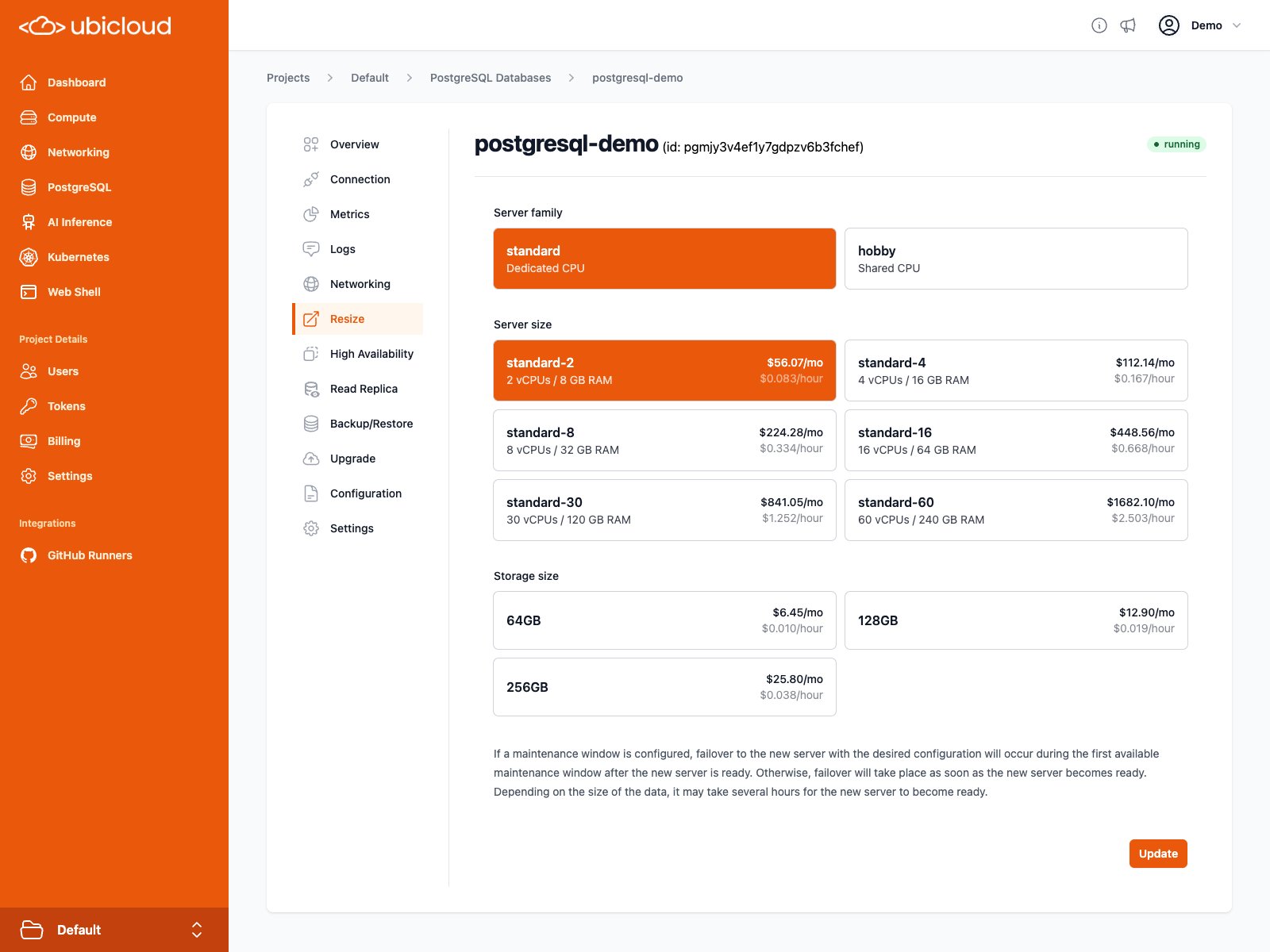Click the running status badge
Screen dimensions: 1270x952
(1176, 144)
